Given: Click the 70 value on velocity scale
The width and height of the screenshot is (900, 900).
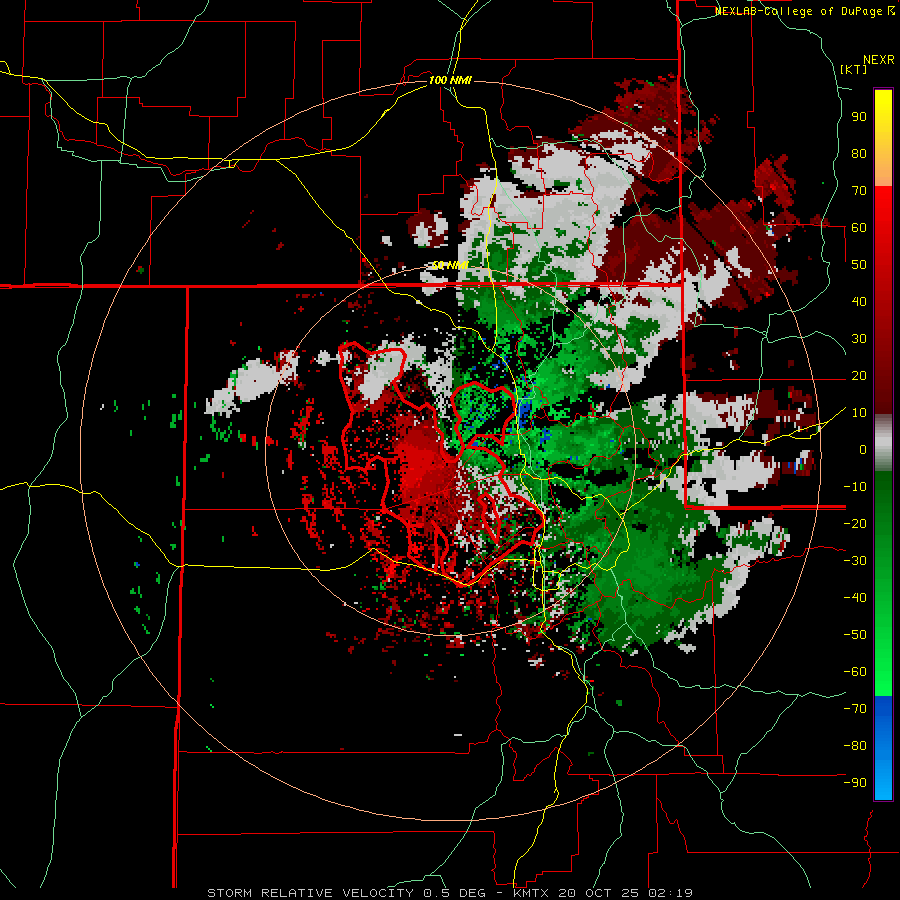Looking at the screenshot, I should point(859,191).
